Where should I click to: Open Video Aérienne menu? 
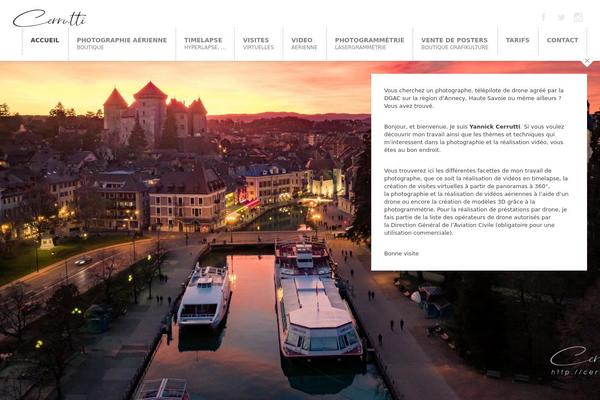(x=304, y=43)
